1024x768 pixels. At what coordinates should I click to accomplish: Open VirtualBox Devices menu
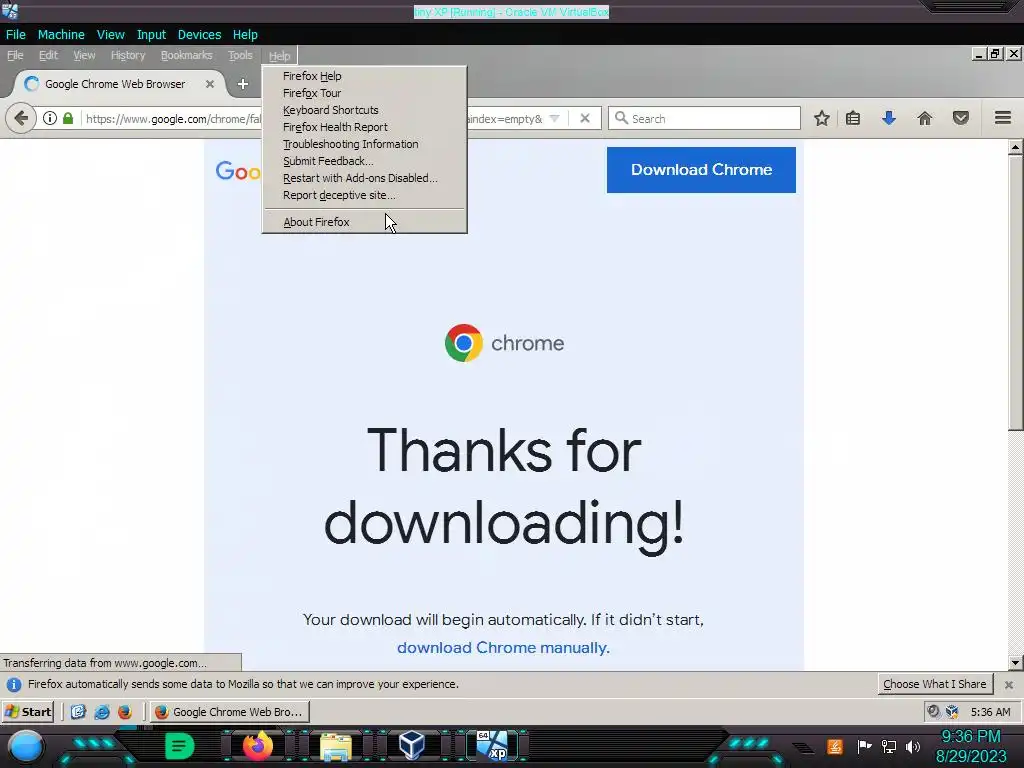(199, 35)
